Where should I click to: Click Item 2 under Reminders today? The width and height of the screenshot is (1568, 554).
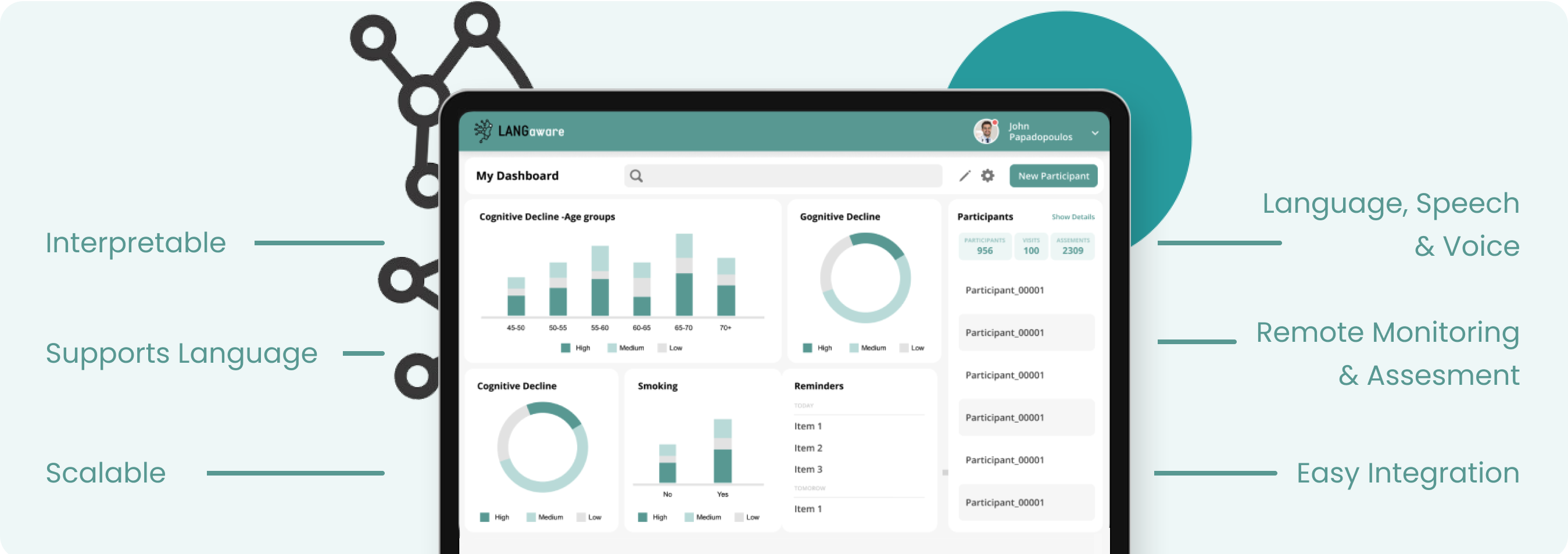coord(808,448)
